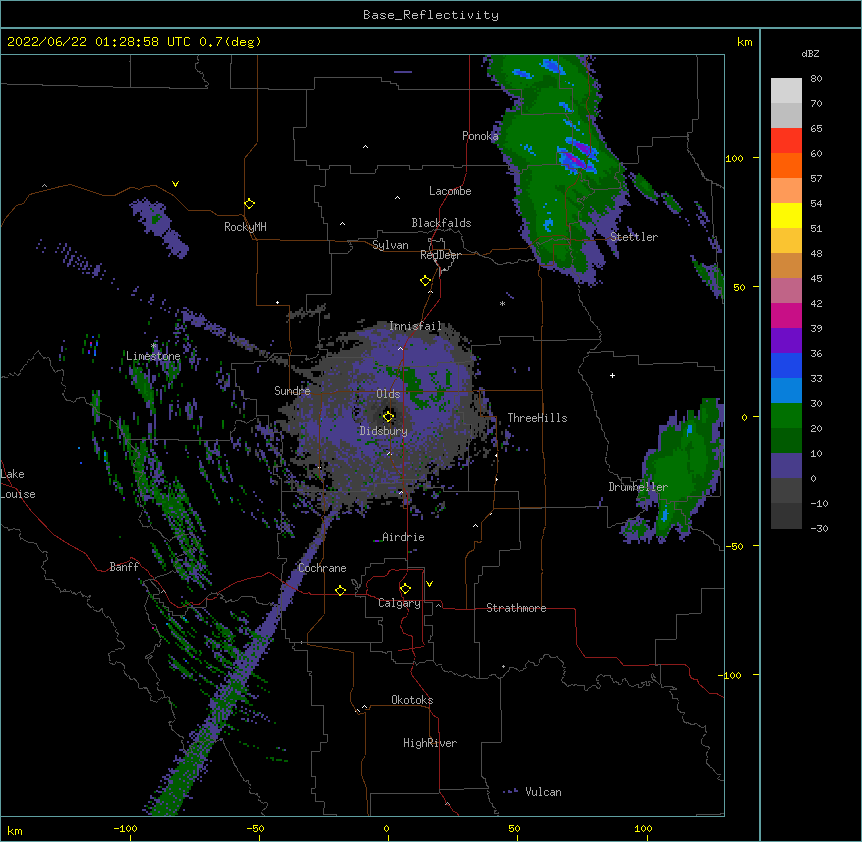Select the bright yellow 51-54 dBZ legend swatch

pos(786,215)
